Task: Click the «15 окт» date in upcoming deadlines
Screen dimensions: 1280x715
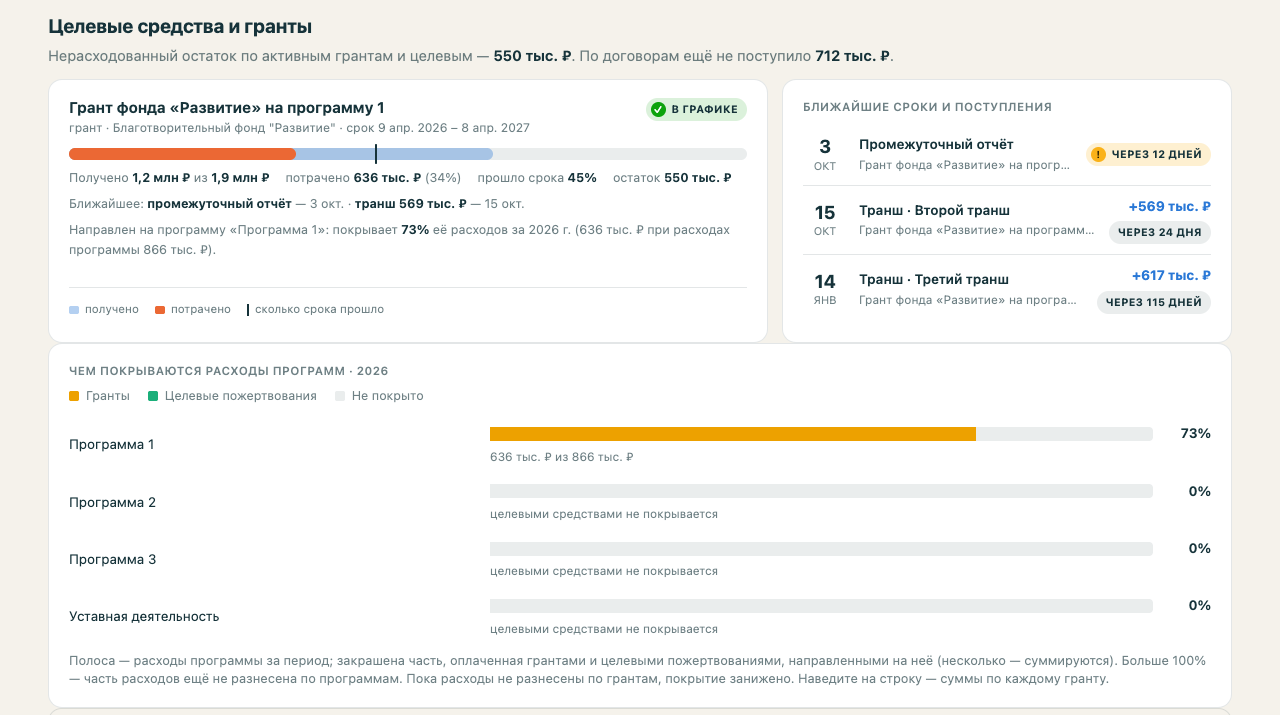Action: pos(825,220)
